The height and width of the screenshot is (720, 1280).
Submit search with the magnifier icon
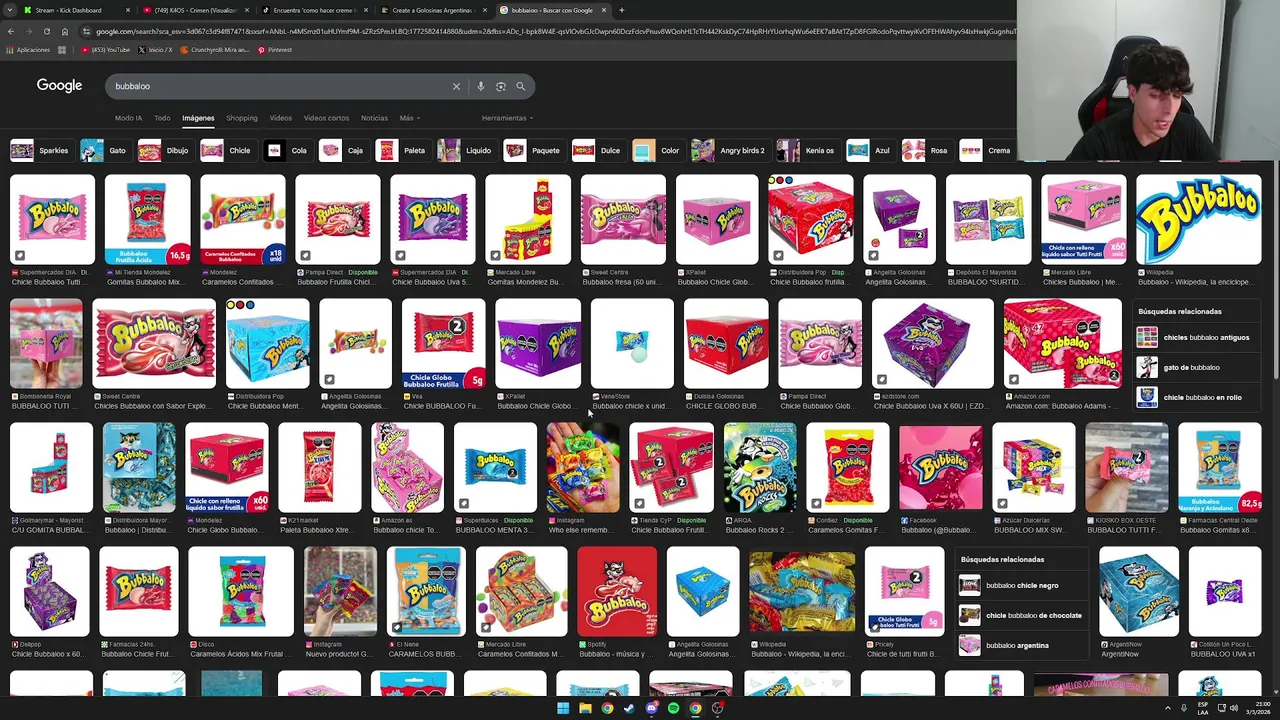(520, 86)
